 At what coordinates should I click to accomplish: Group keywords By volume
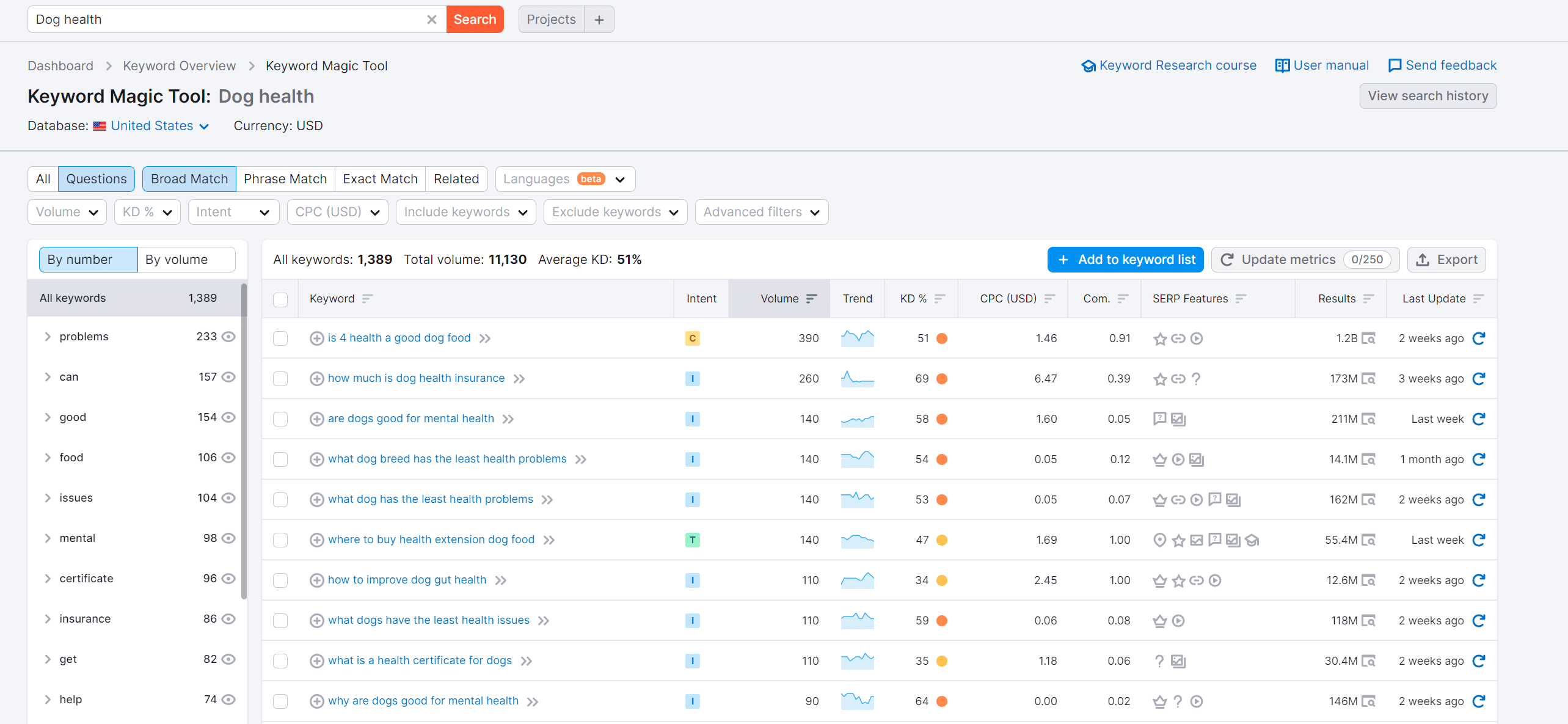tap(186, 260)
